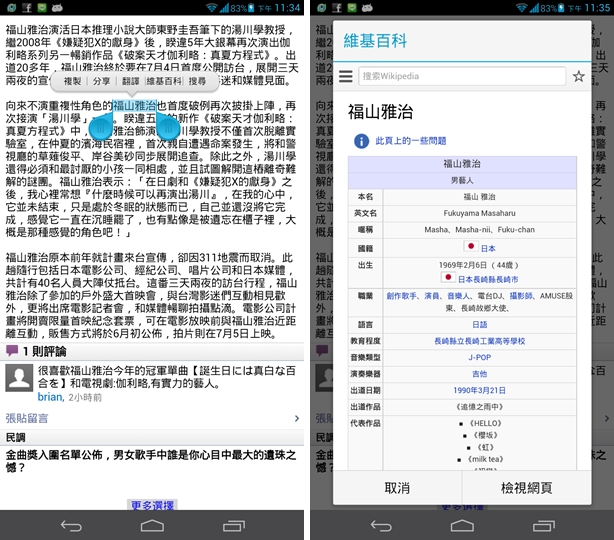The height and width of the screenshot is (540, 614).
Task: Tap the Japan flag icon in 國籍 row
Action: [x=471, y=246]
